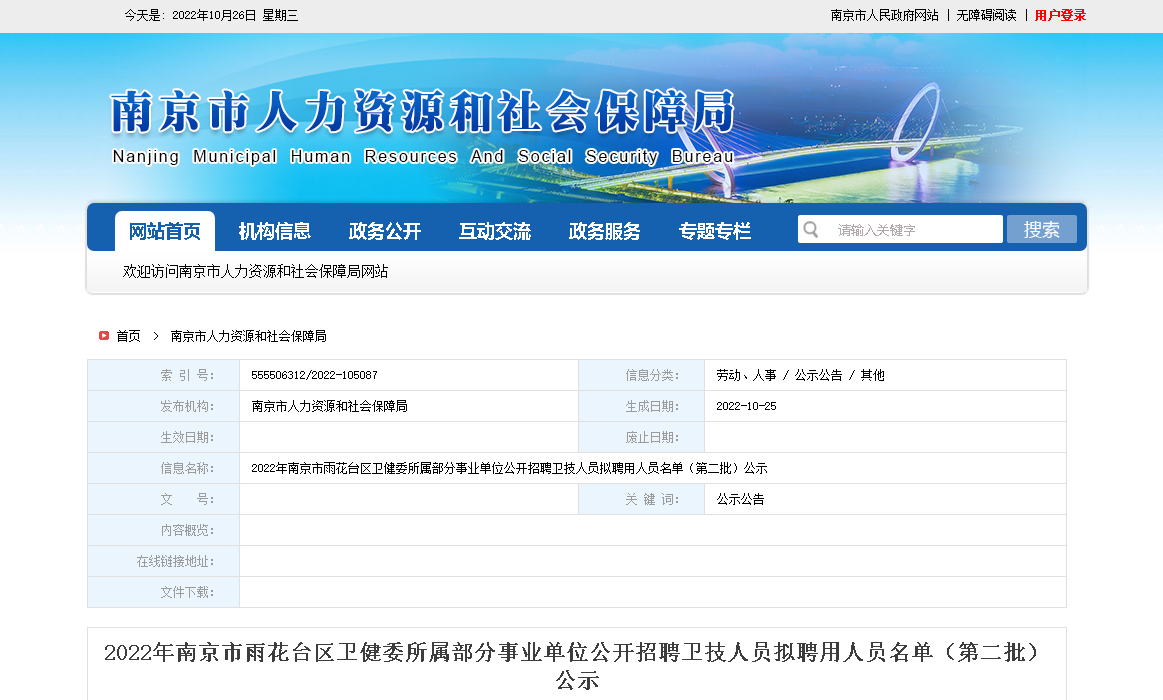Open the 南京市人民政府网站 link
1163x700 pixels.
point(884,15)
